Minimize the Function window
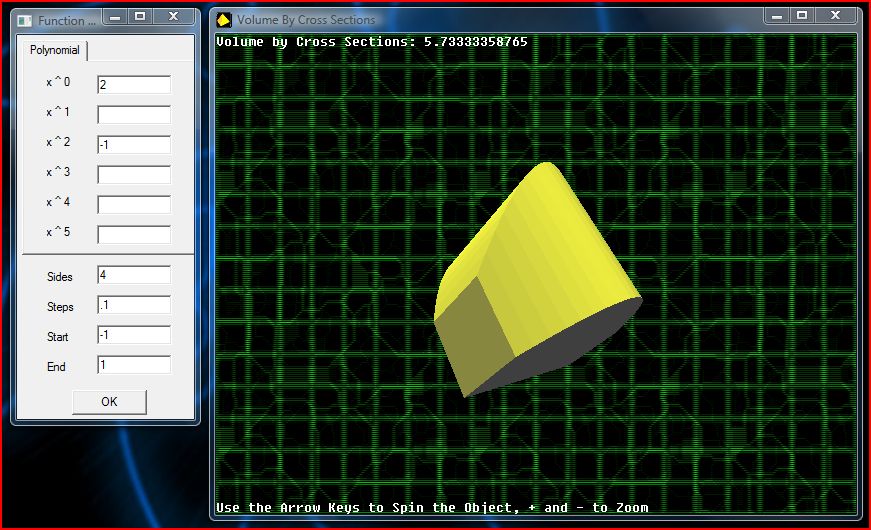The height and width of the screenshot is (530, 871). click(115, 17)
